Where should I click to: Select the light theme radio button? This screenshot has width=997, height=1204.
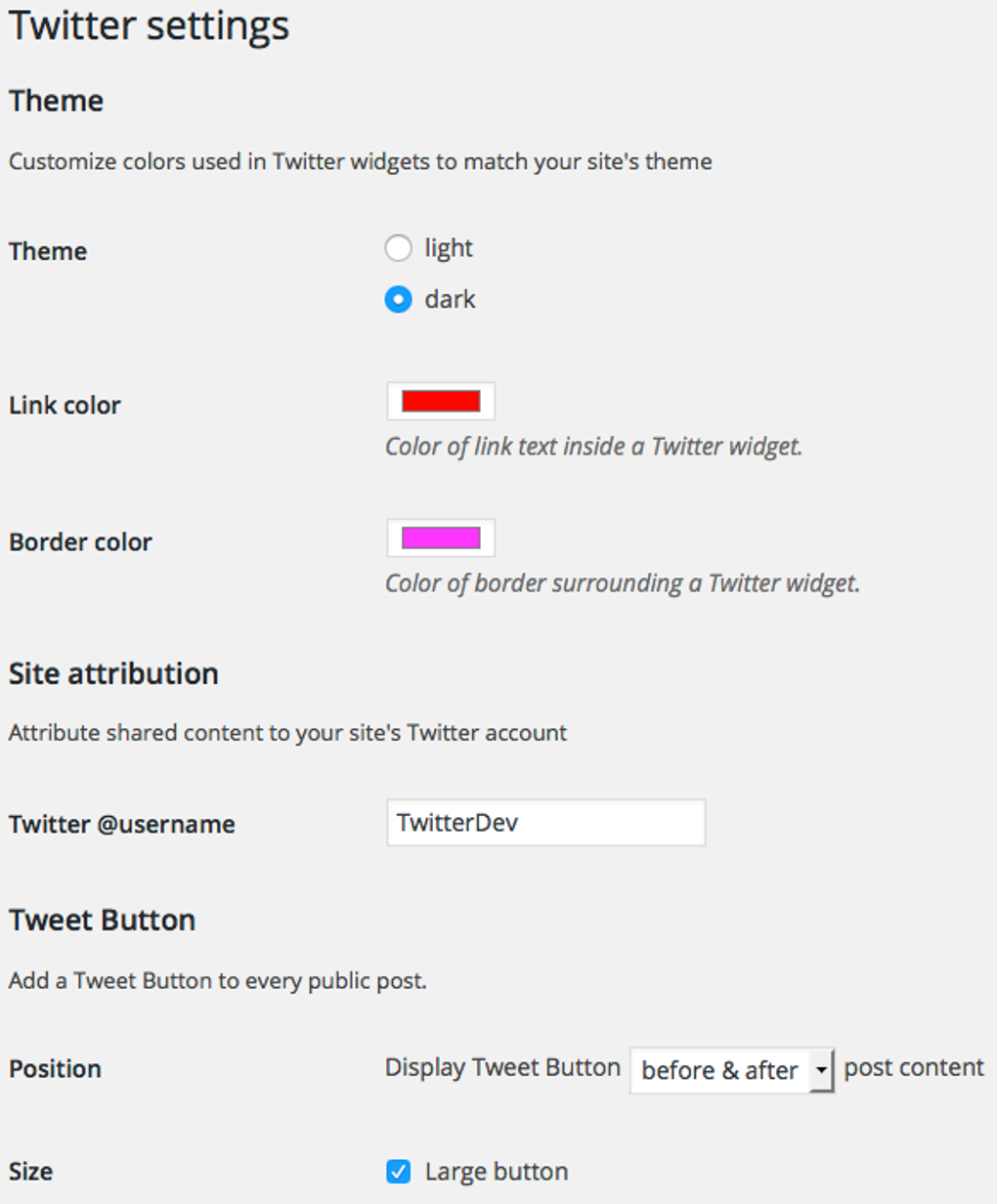click(399, 248)
